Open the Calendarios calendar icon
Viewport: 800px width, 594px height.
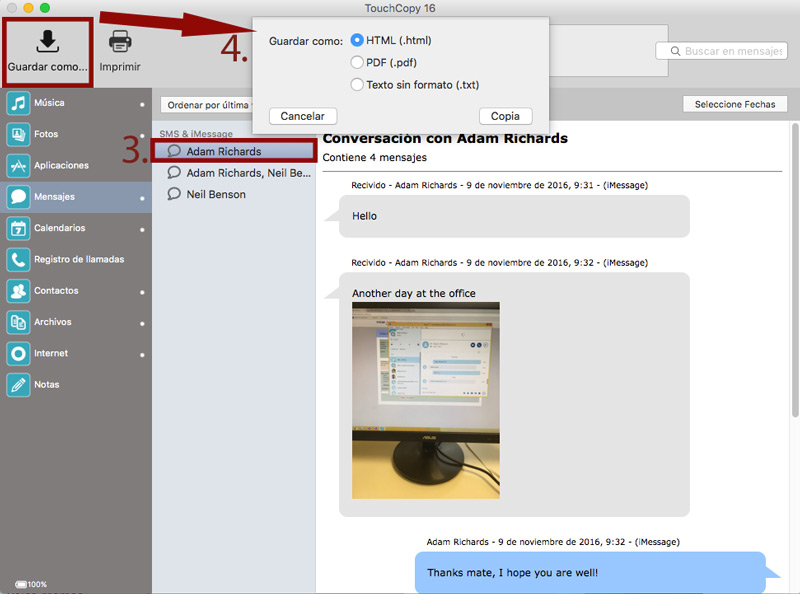18,228
